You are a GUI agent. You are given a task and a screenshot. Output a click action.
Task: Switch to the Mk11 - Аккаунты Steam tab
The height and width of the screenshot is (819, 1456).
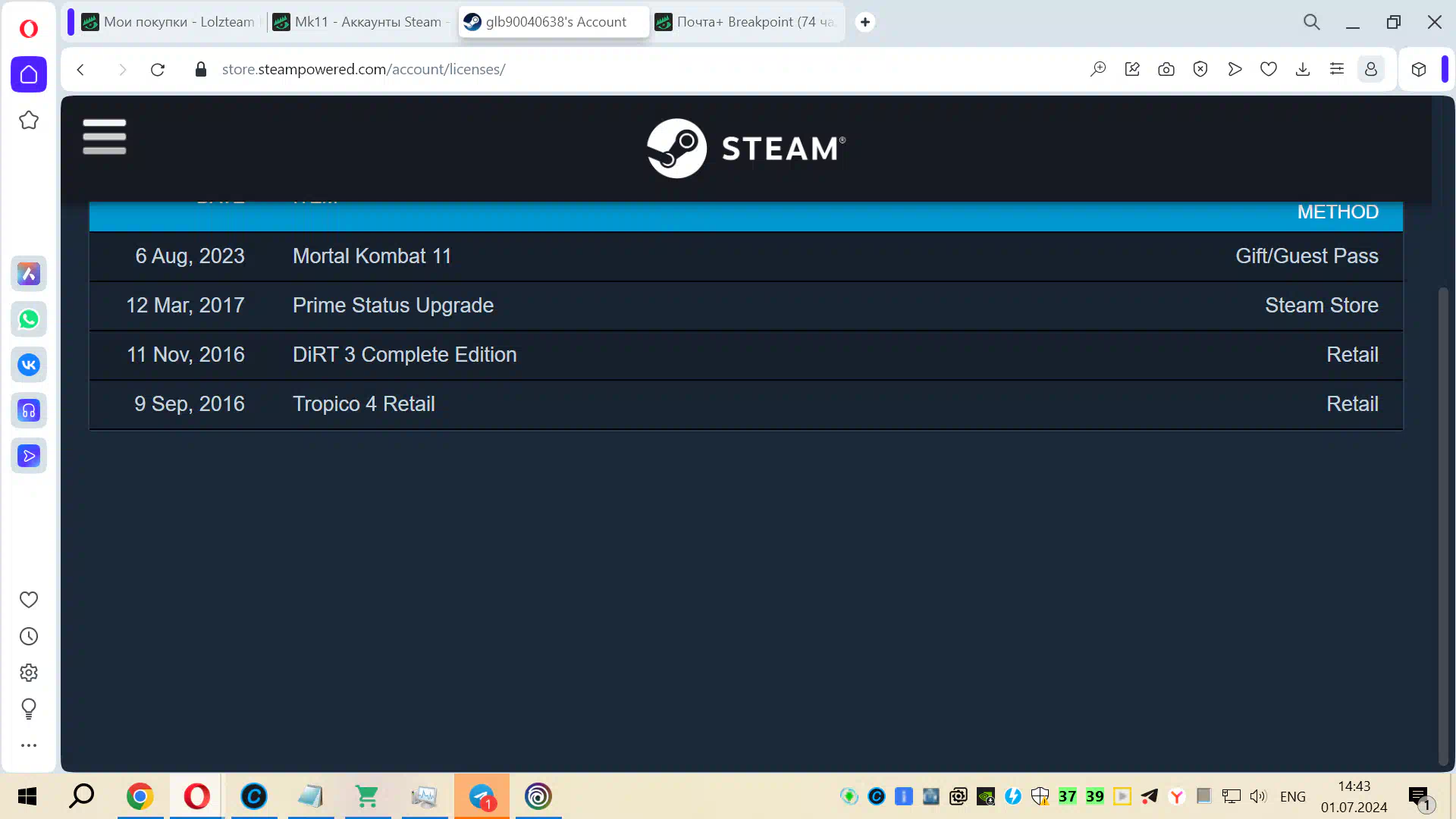click(361, 22)
